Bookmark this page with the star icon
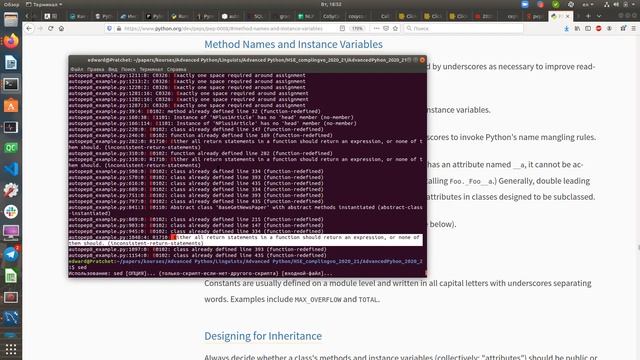The height and width of the screenshot is (360, 640). coord(395,29)
